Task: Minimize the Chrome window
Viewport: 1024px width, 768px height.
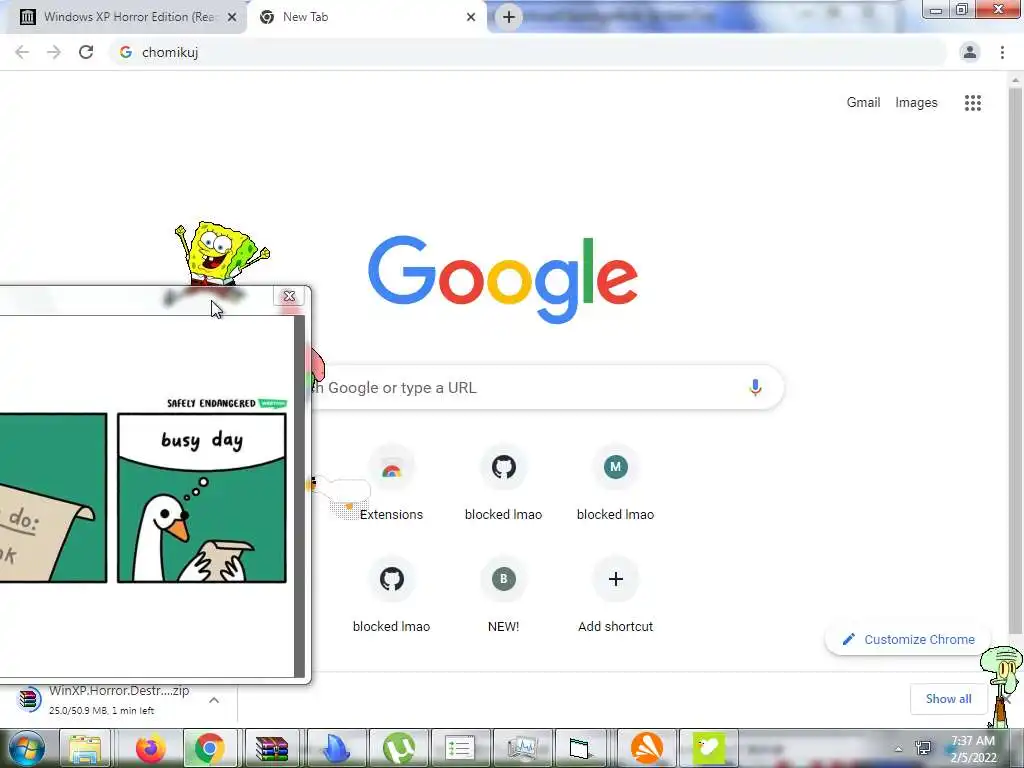Action: (x=936, y=10)
